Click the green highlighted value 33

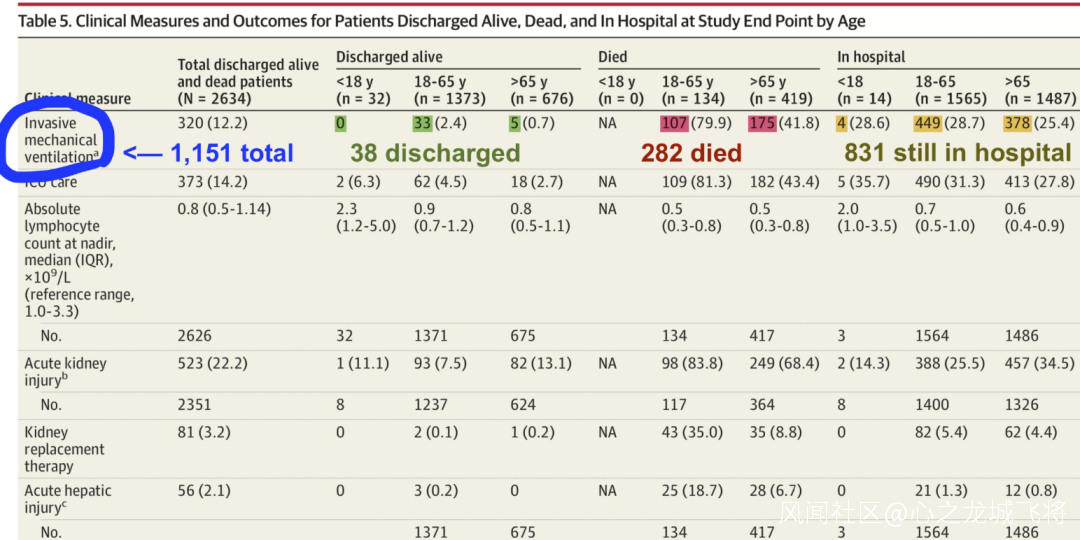pyautogui.click(x=424, y=124)
